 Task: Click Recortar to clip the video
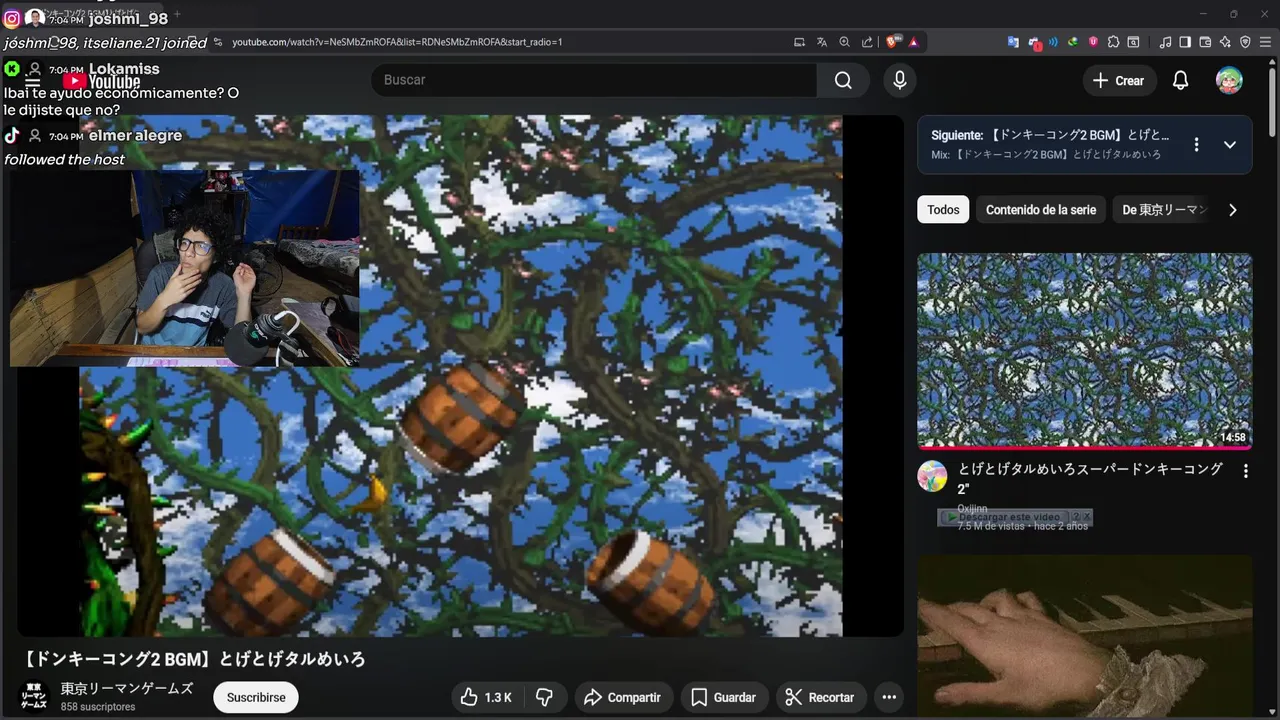pyautogui.click(x=820, y=697)
